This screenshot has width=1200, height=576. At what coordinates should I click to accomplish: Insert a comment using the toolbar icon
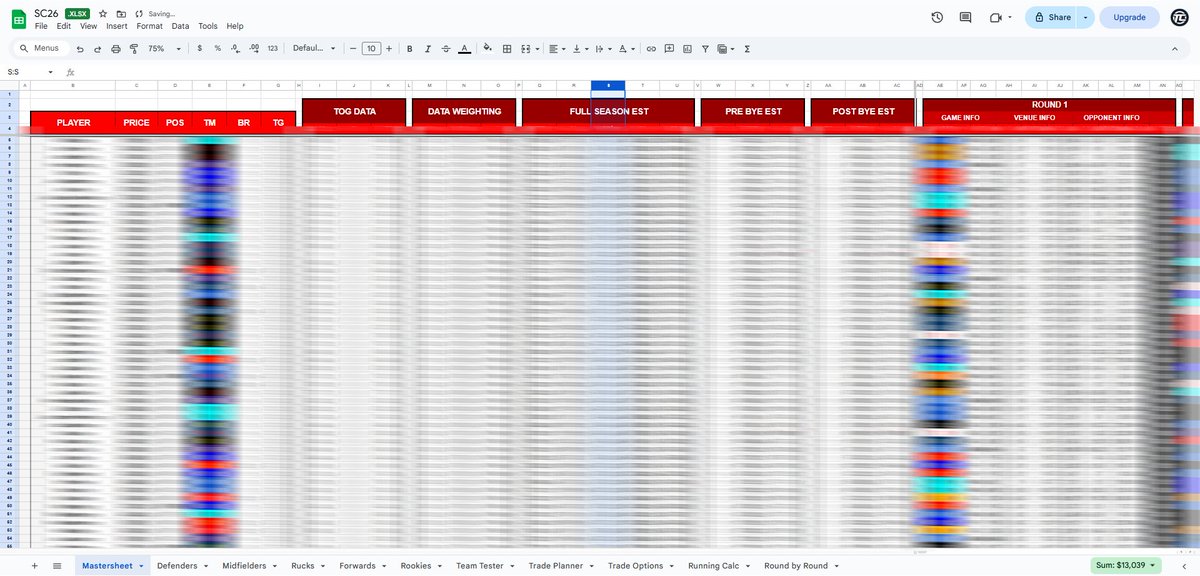tap(669, 48)
